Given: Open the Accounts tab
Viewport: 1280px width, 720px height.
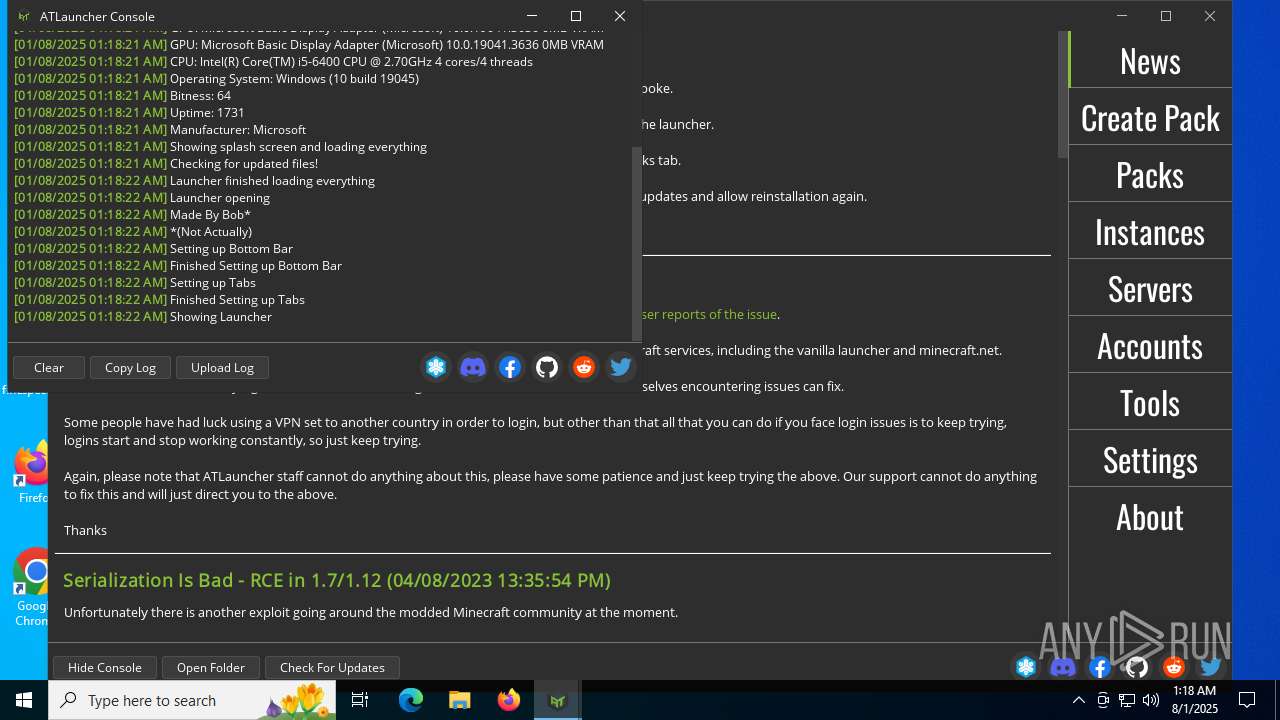Looking at the screenshot, I should coord(1150,345).
